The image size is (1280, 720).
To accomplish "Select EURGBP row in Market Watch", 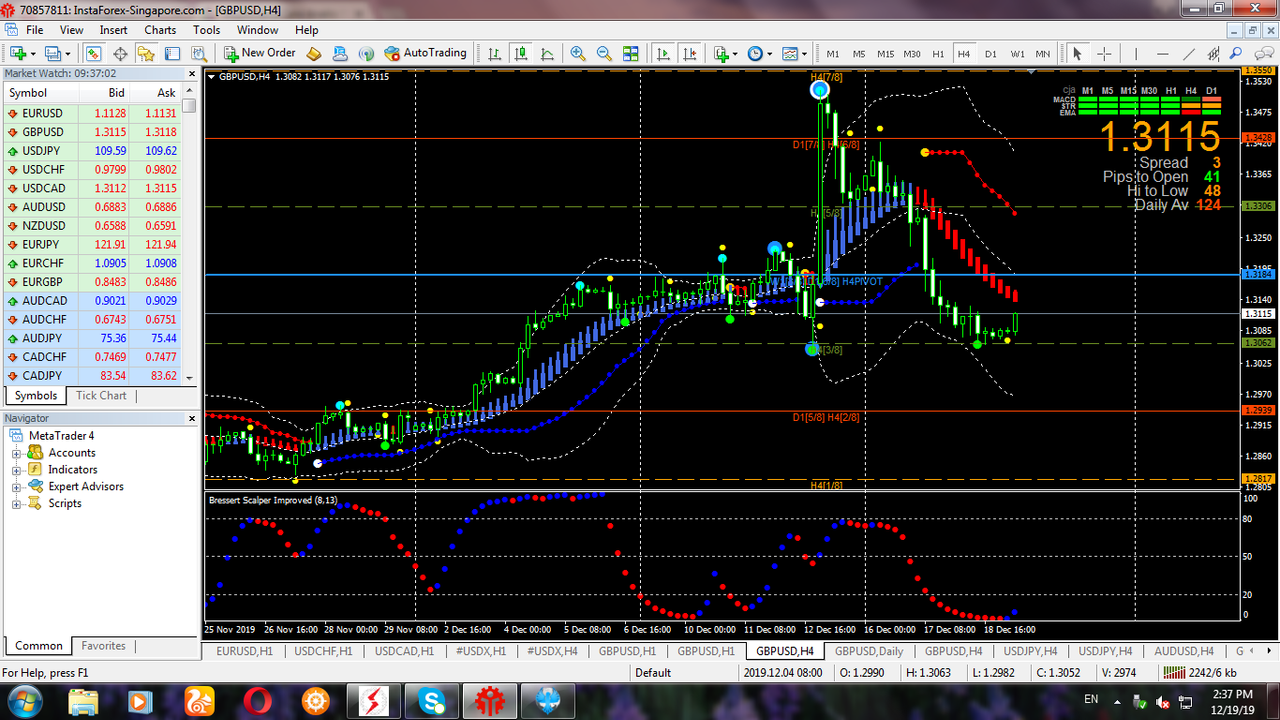I will (x=91, y=282).
